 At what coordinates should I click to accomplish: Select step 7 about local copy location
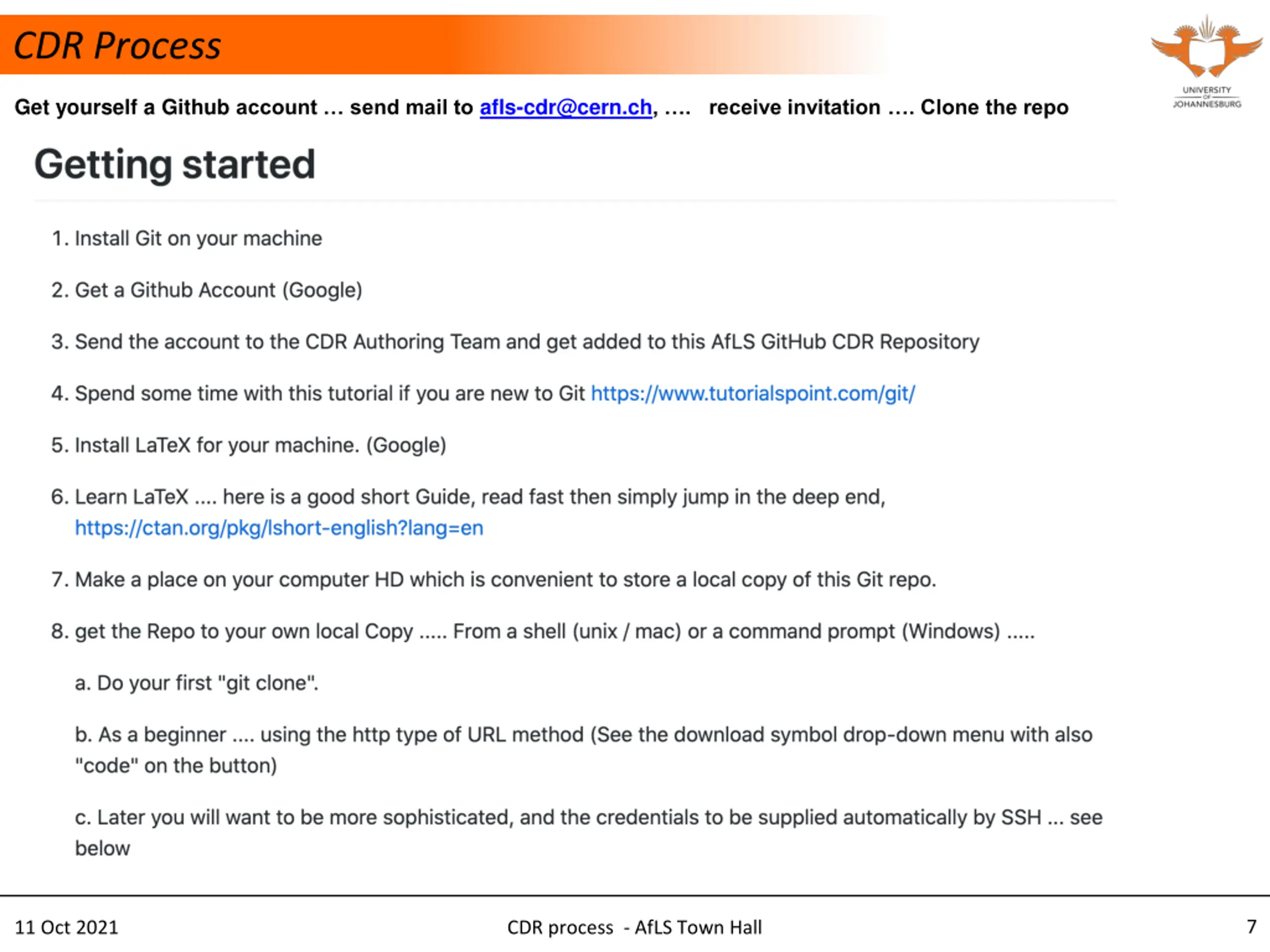tap(494, 580)
